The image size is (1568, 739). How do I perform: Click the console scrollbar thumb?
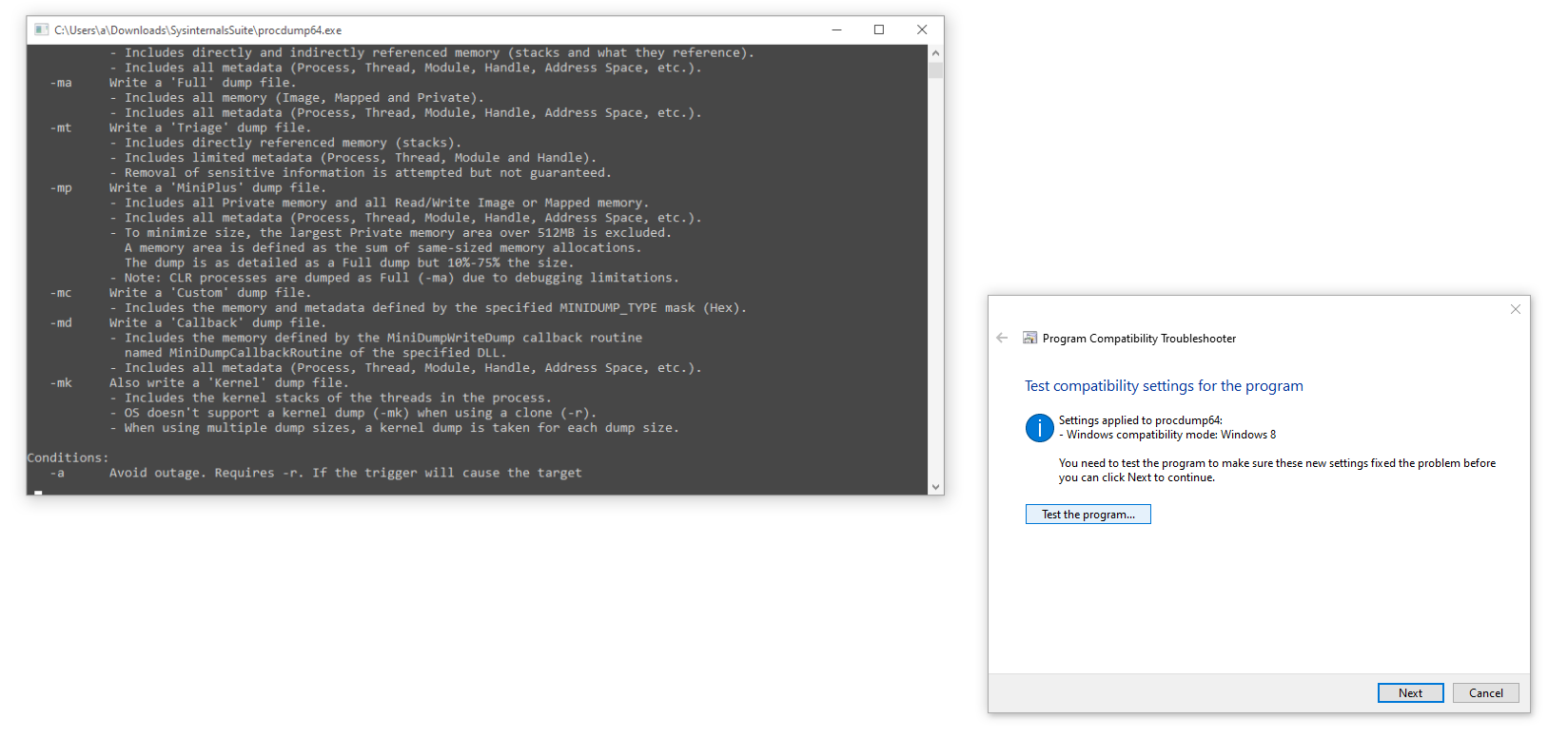(x=936, y=70)
